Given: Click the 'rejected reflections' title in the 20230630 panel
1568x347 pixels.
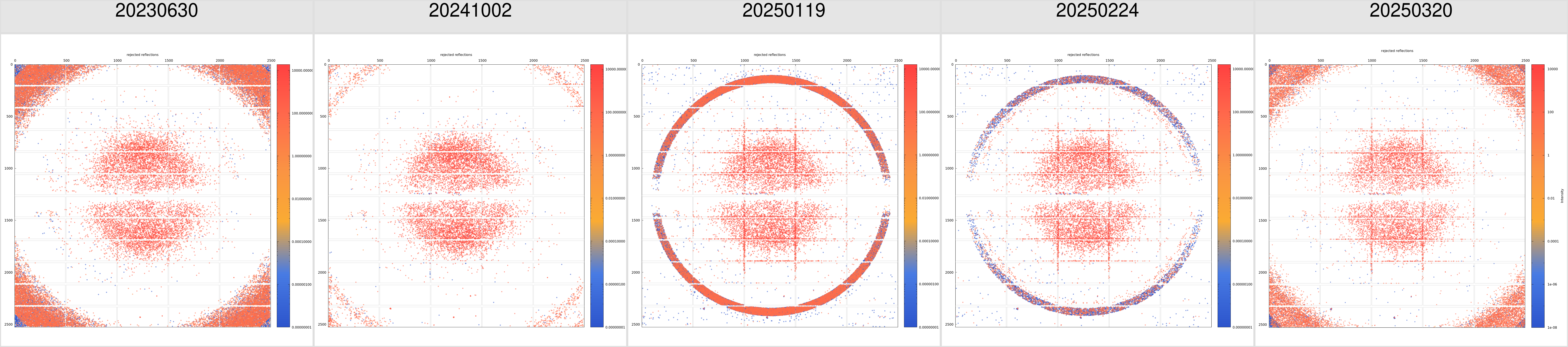Looking at the screenshot, I should point(142,55).
